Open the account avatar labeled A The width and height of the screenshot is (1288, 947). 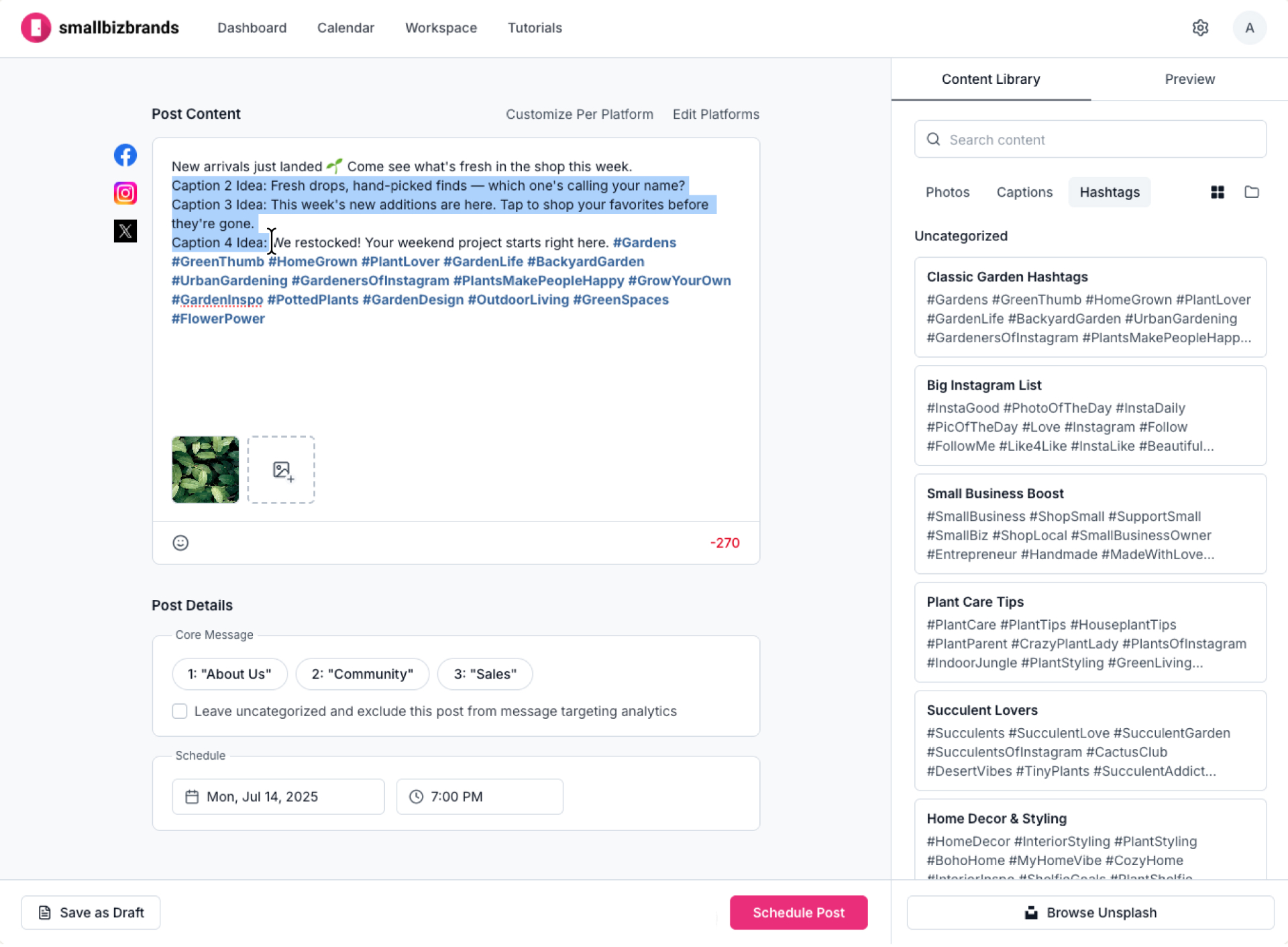[1249, 28]
